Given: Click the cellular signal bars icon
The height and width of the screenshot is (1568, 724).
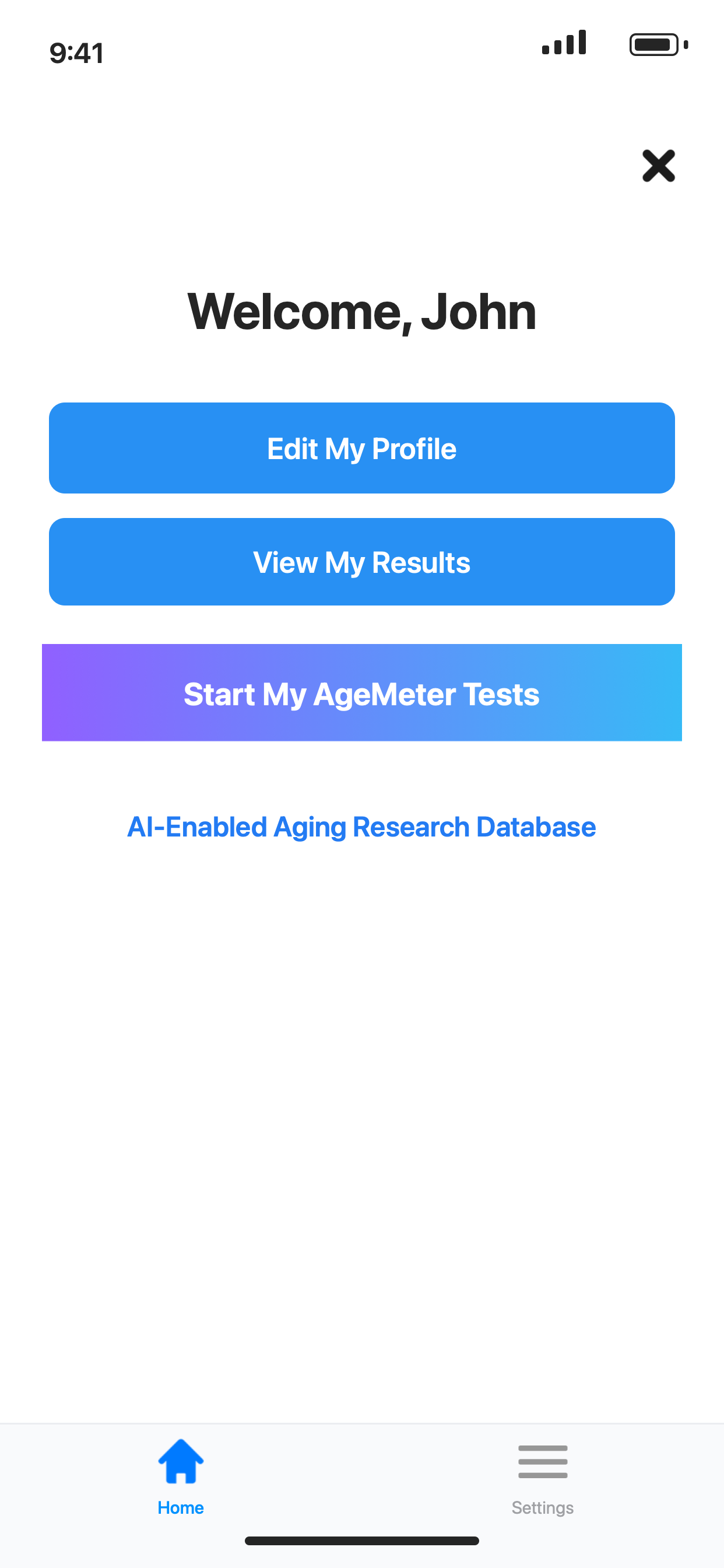Looking at the screenshot, I should pyautogui.click(x=564, y=43).
